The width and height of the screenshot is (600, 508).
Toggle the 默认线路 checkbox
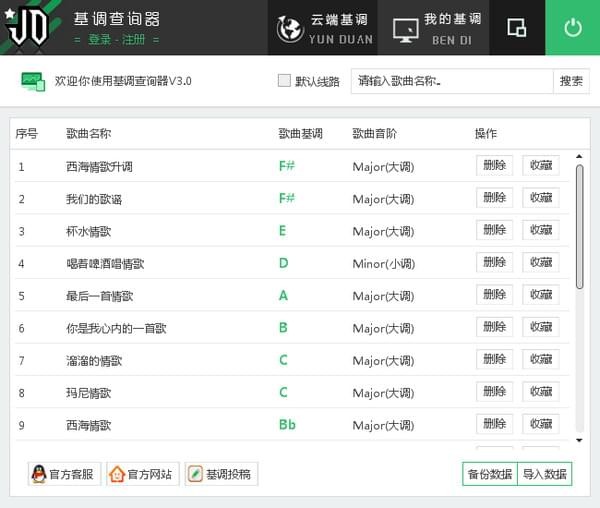click(284, 81)
